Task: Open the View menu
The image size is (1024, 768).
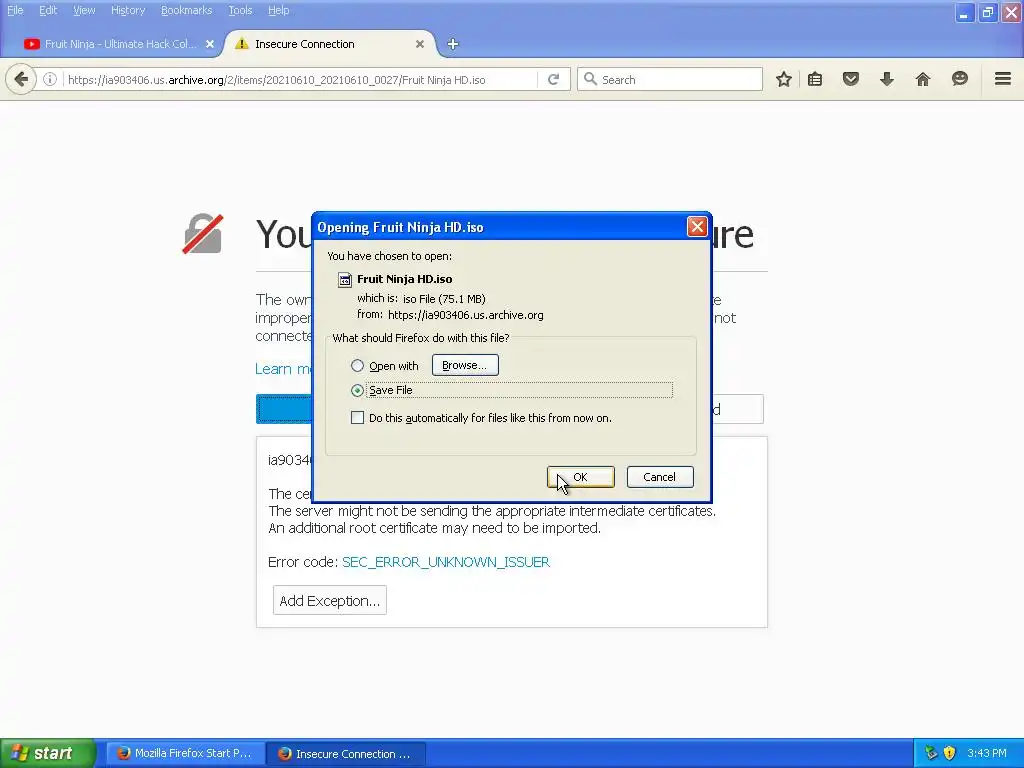Action: pyautogui.click(x=84, y=10)
